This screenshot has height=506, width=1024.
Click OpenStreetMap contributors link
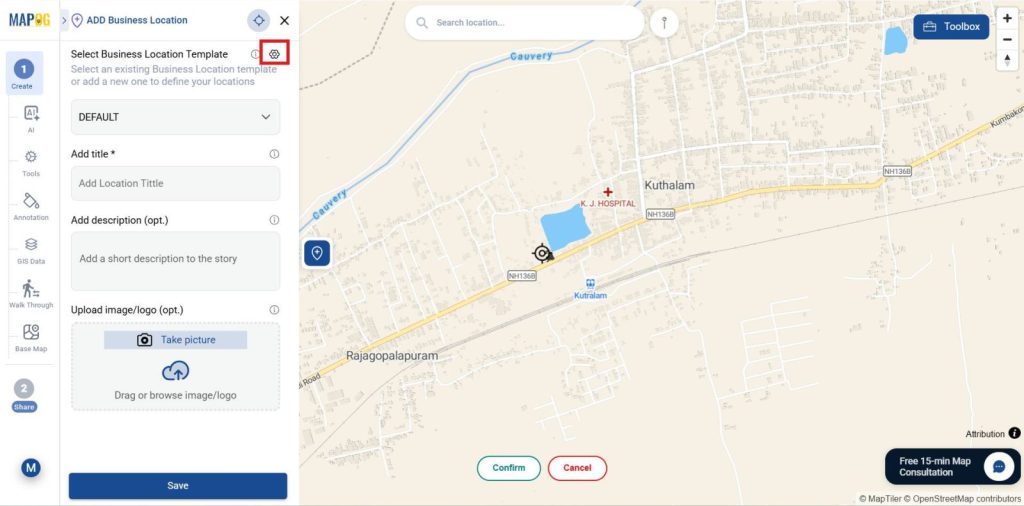coord(963,499)
